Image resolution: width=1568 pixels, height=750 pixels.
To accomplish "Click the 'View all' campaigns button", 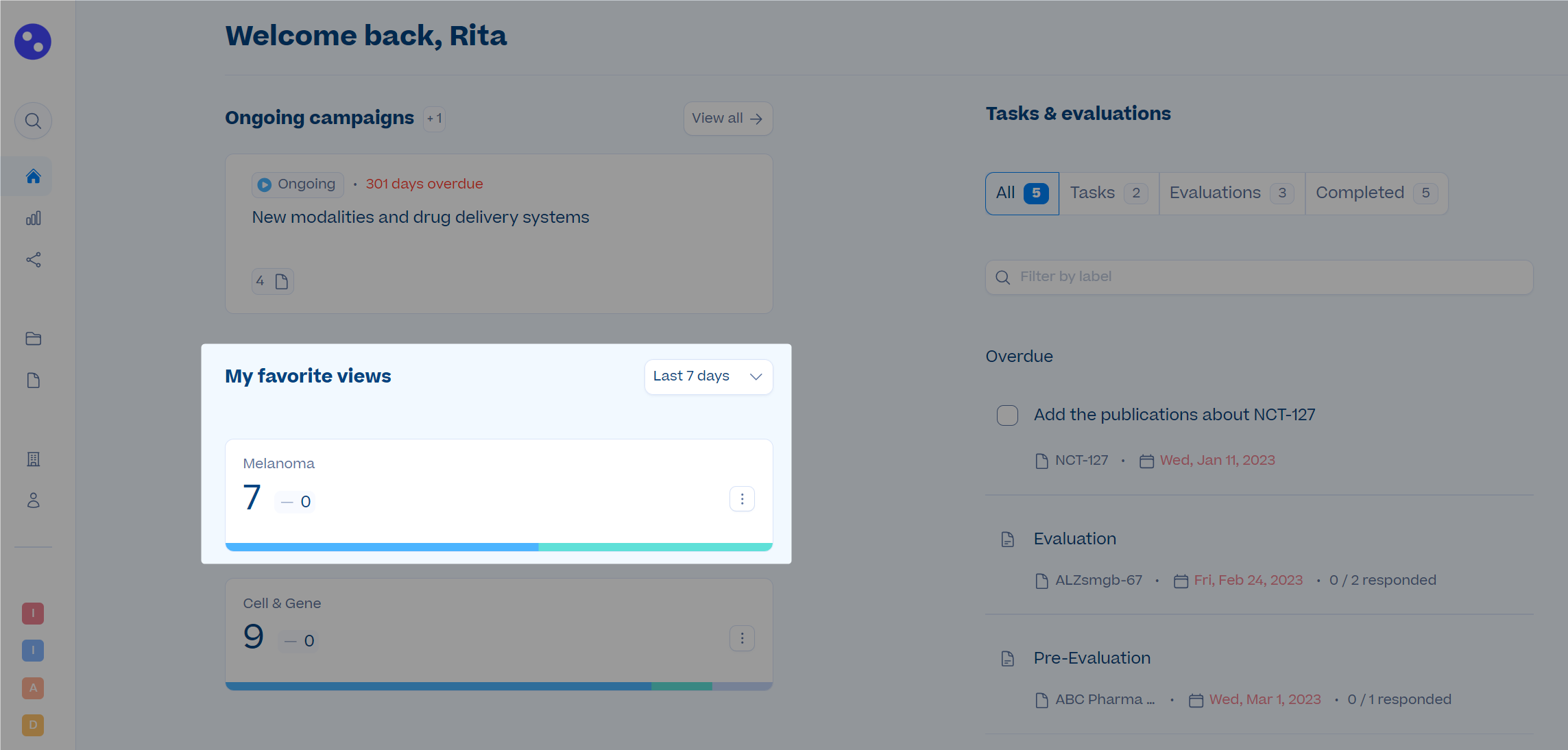I will tap(727, 119).
